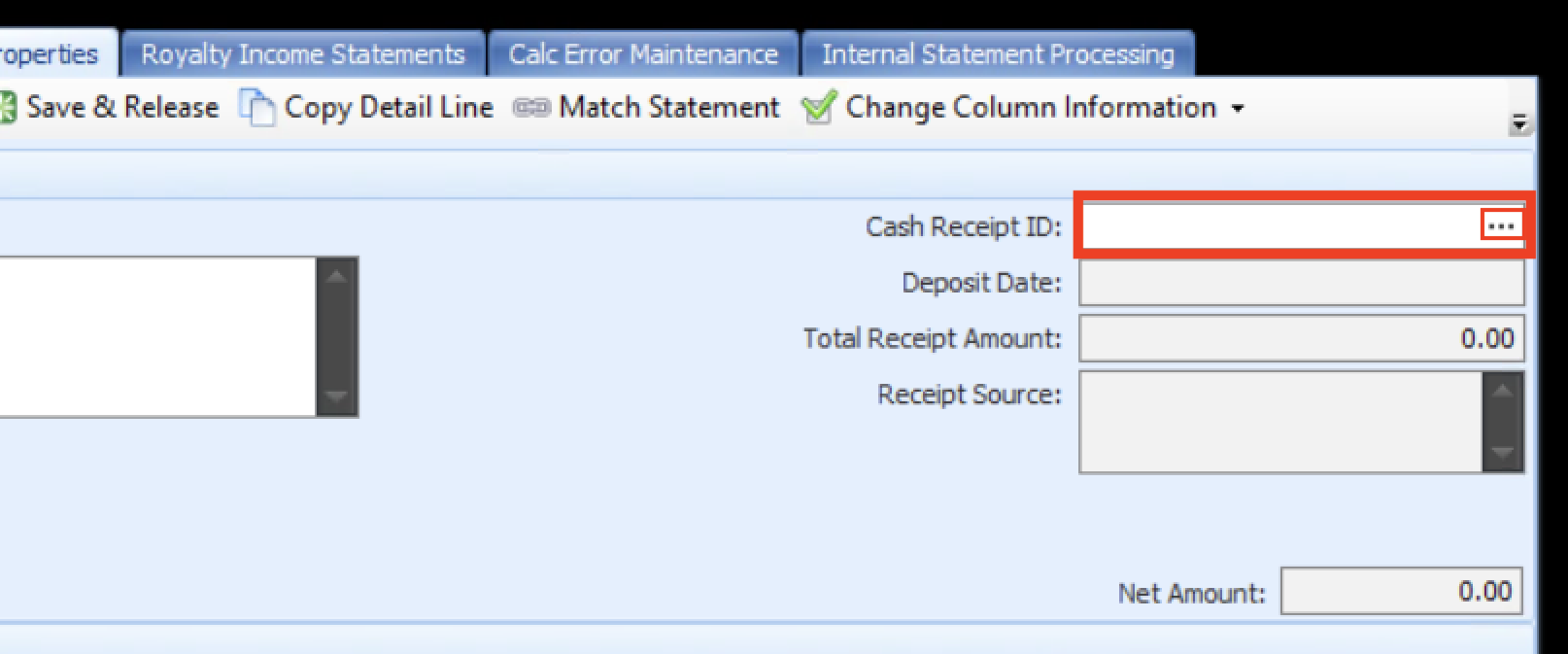Switch to the Royalty Income Statements tab
The image size is (1568, 654).
[x=302, y=54]
